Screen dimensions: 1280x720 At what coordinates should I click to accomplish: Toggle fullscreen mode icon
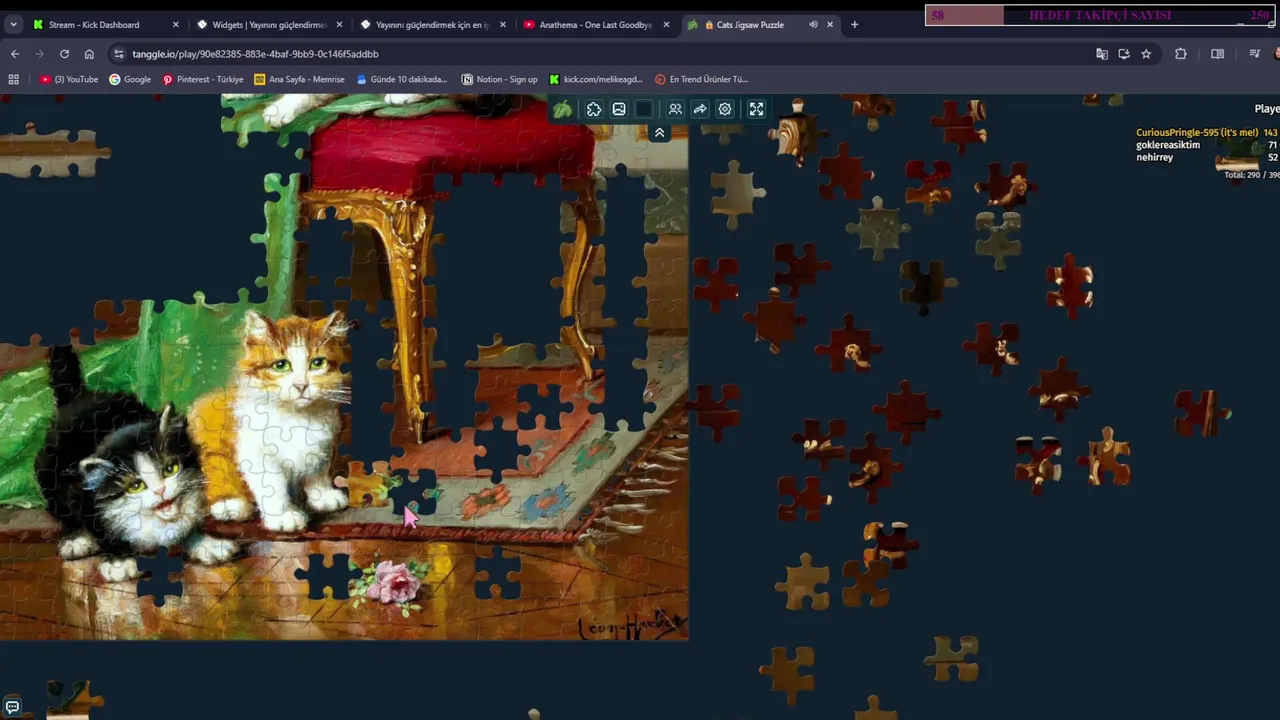pos(756,109)
